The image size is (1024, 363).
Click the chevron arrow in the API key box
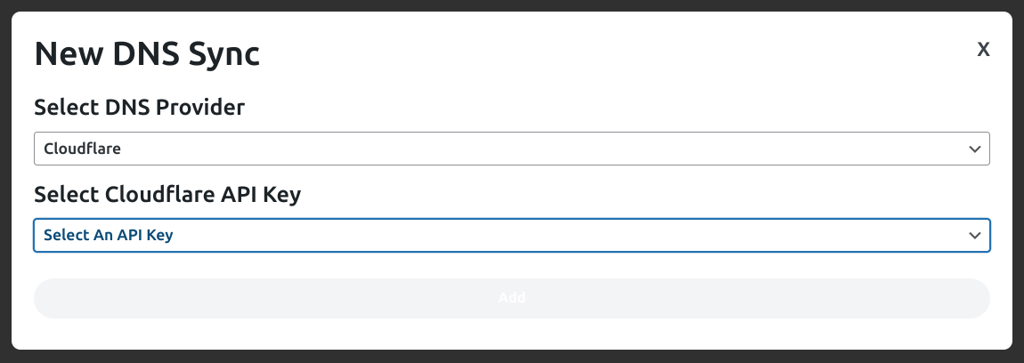pyautogui.click(x=975, y=235)
